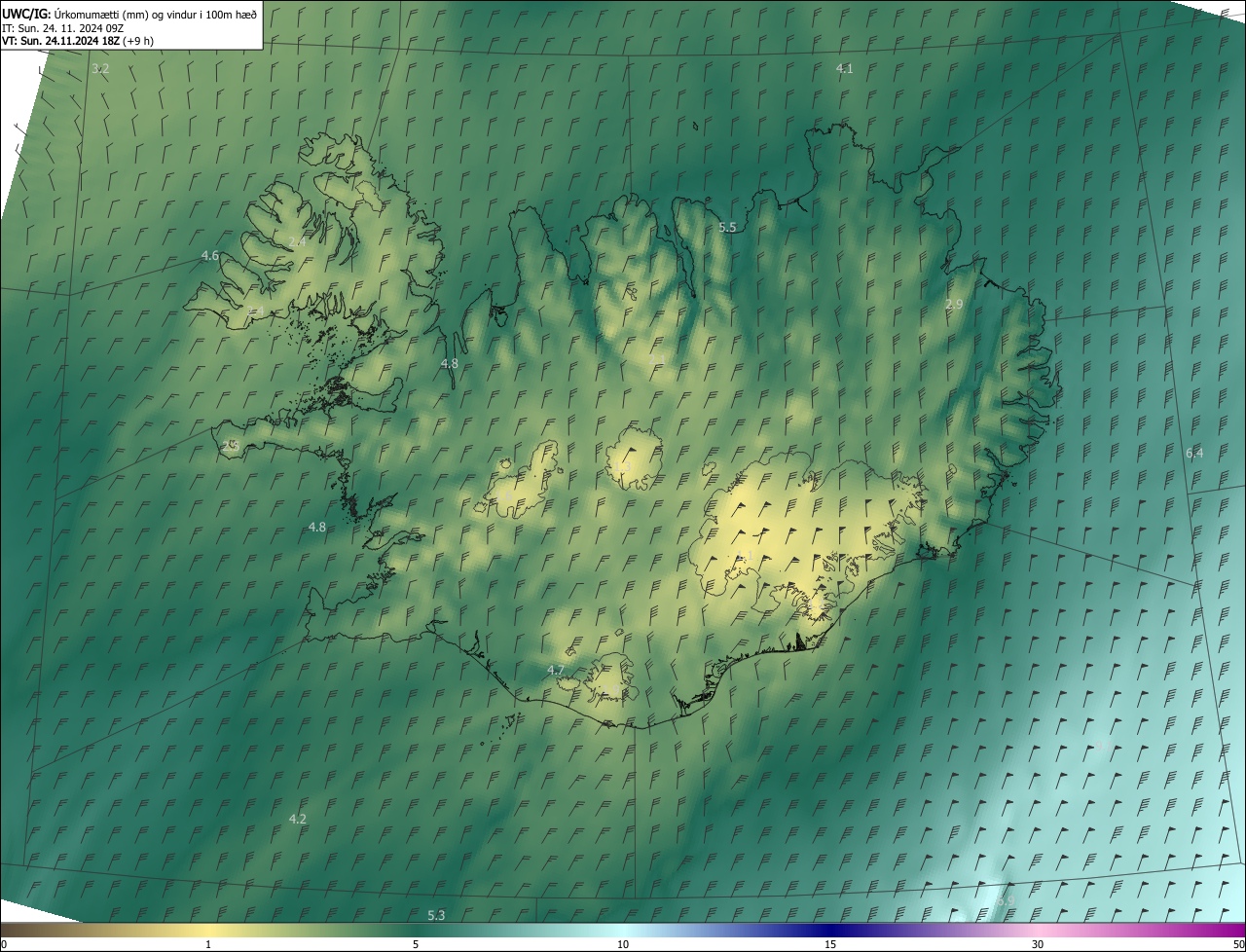1246x952 pixels.
Task: Click the color scale tick label 10
Action: [x=623, y=944]
